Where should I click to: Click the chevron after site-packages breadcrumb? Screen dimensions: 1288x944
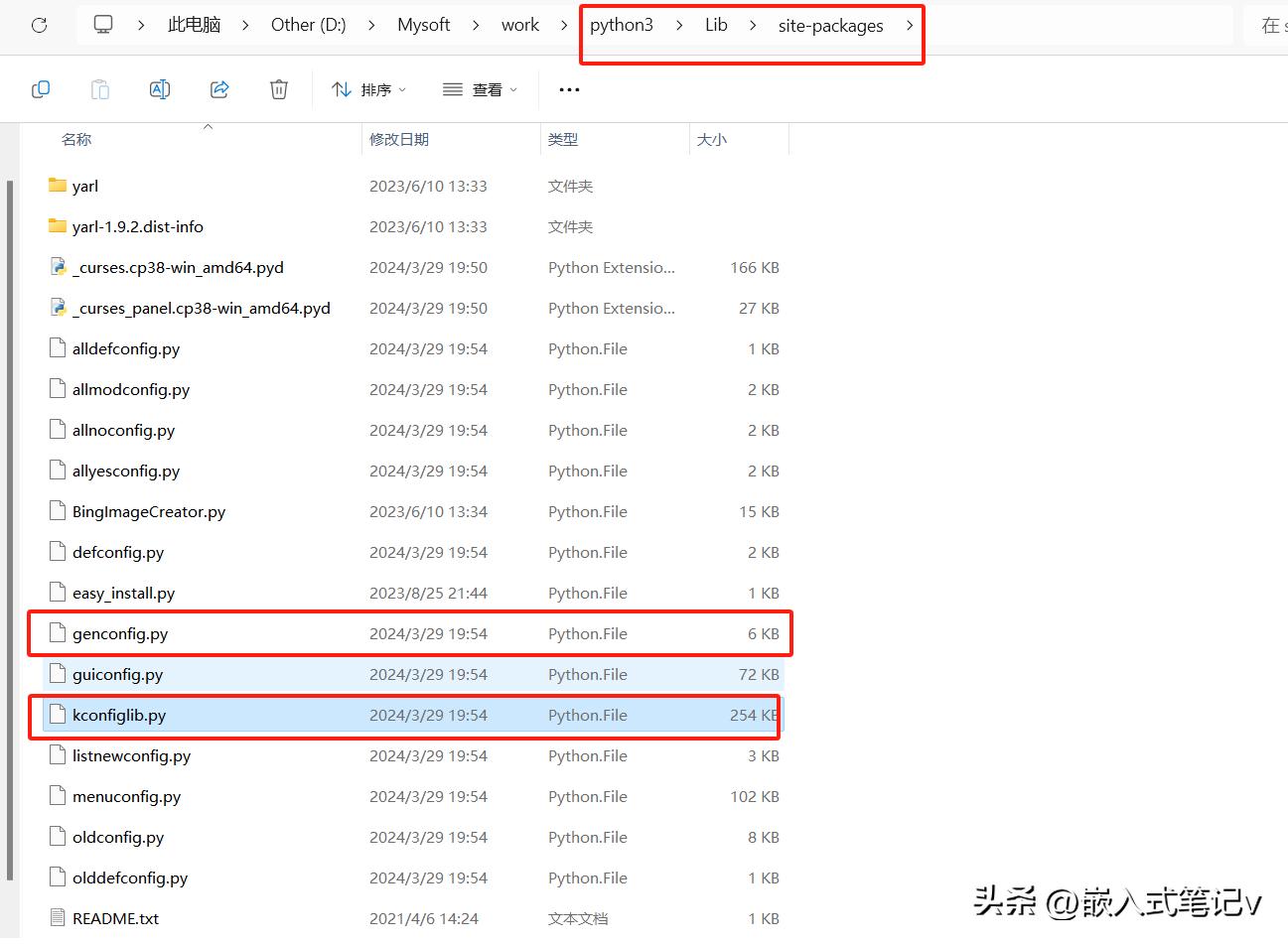click(910, 25)
